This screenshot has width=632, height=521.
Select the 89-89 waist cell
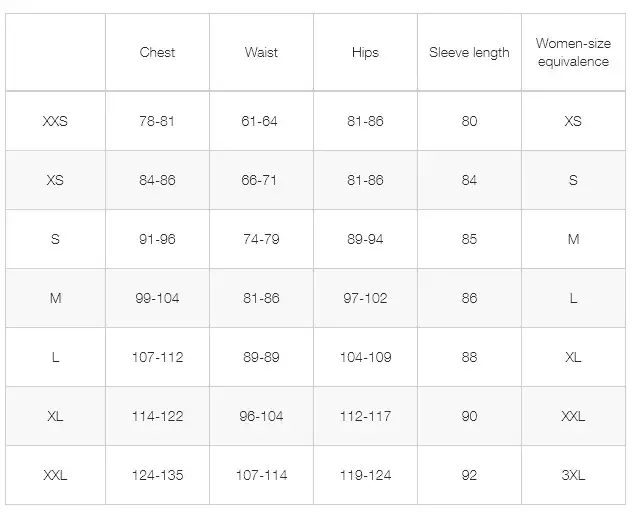click(261, 357)
